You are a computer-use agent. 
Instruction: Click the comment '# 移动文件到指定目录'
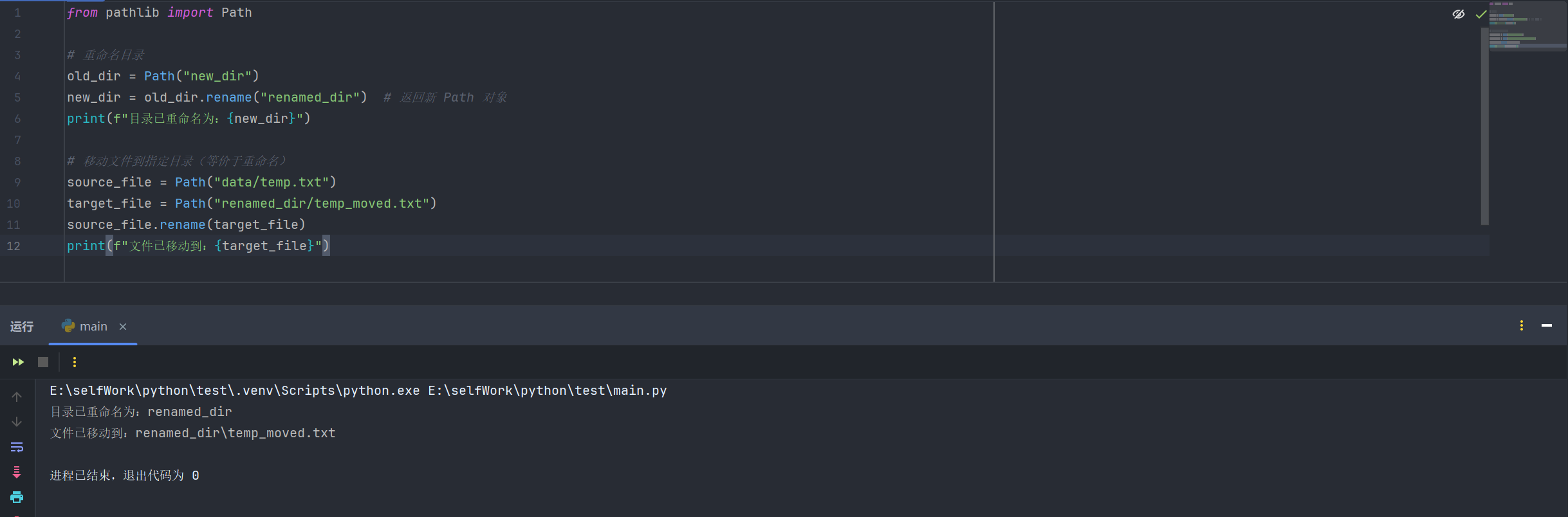point(177,161)
